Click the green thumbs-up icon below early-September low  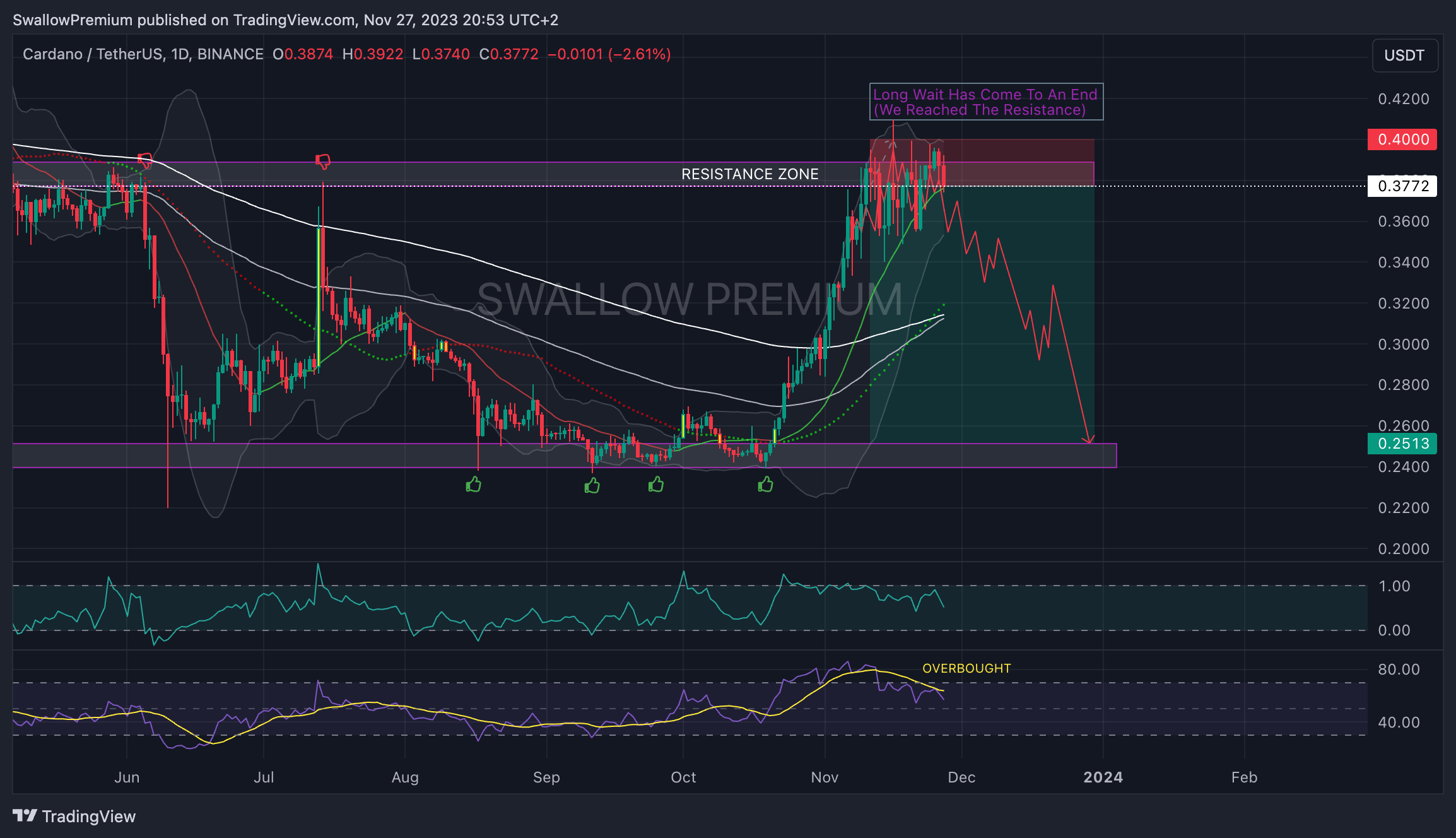[592, 485]
